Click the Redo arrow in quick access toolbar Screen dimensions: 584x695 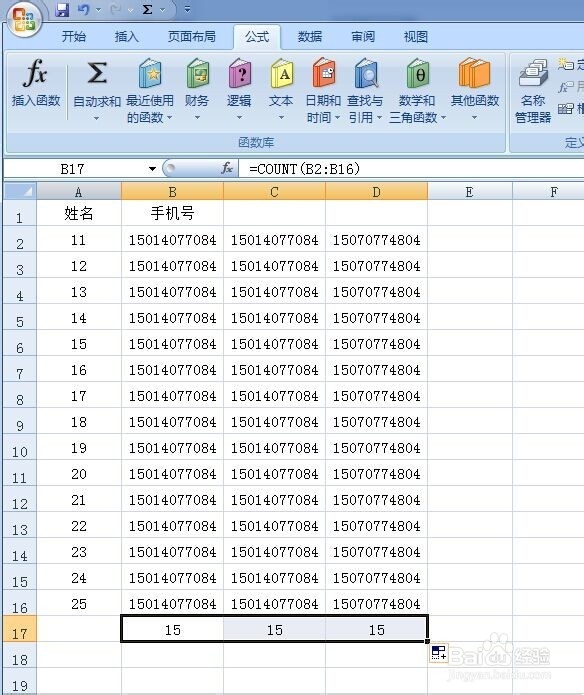click(x=116, y=9)
